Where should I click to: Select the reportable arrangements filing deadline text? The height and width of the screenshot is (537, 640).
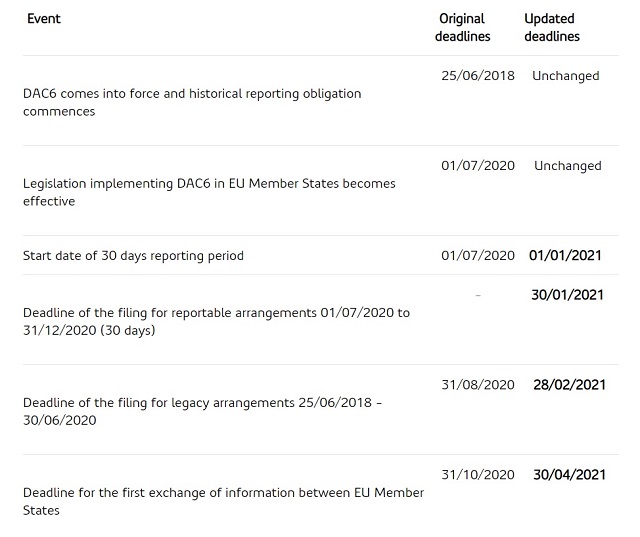216,321
